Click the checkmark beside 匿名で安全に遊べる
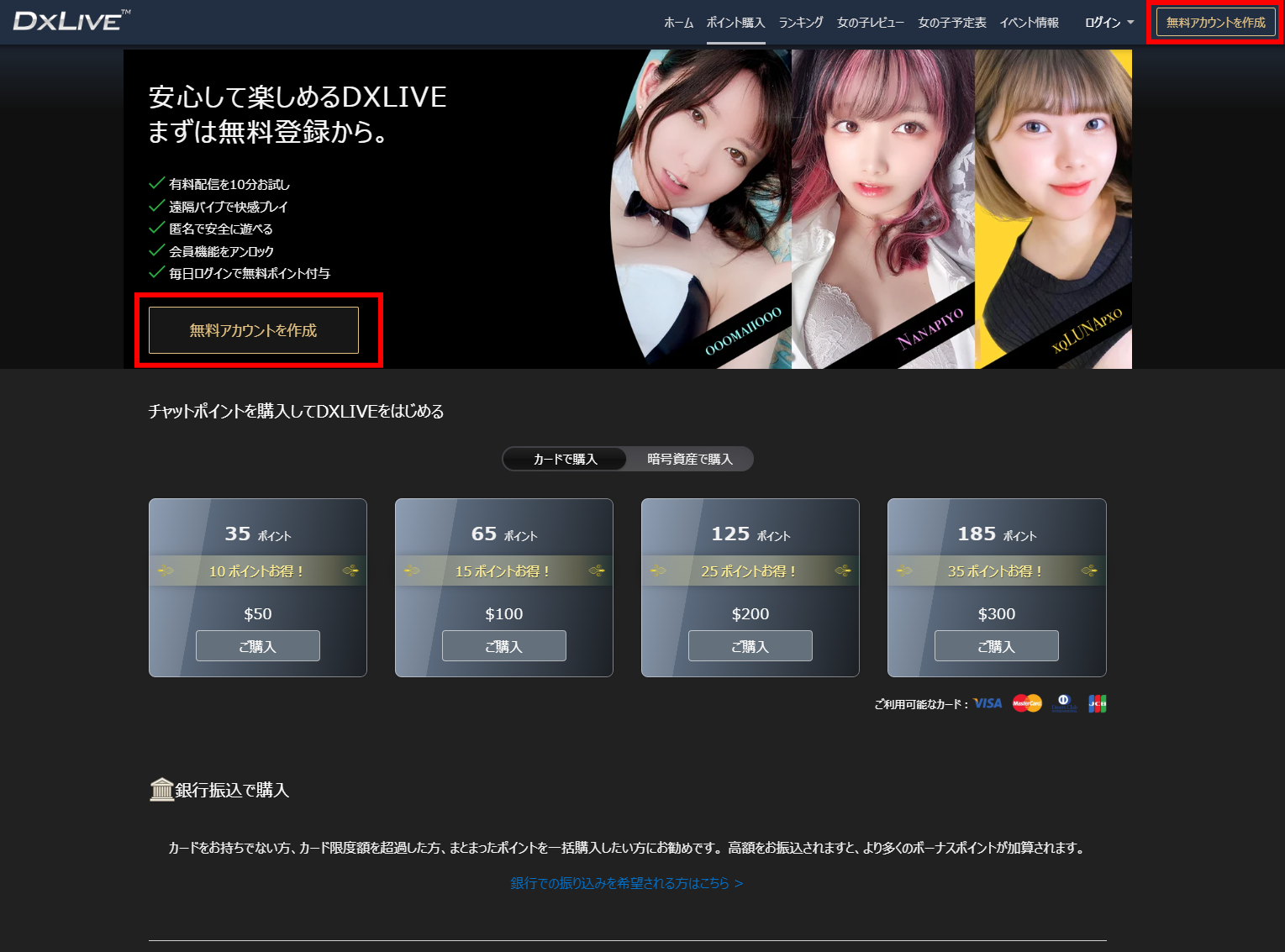The height and width of the screenshot is (952, 1285). (156, 226)
